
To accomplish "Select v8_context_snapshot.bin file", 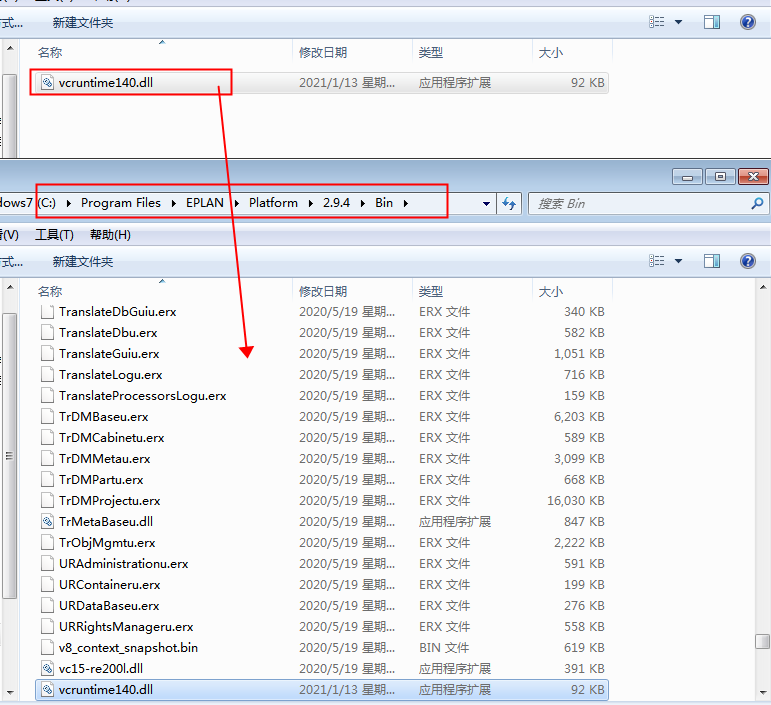I will (128, 647).
